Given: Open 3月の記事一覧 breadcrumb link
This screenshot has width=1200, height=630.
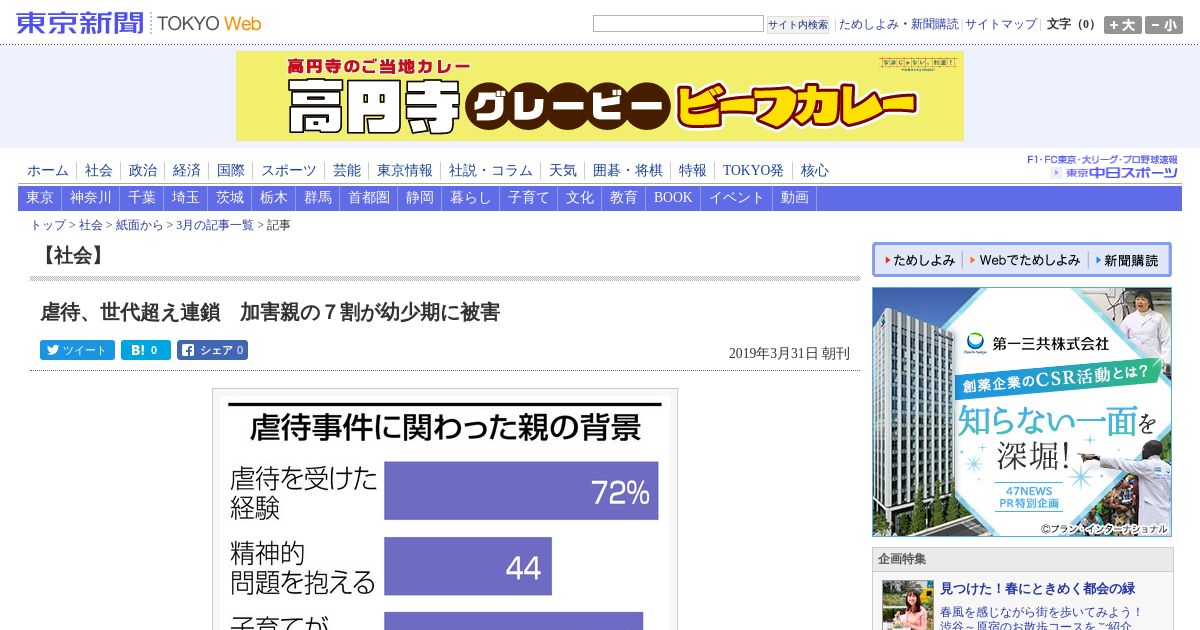Looking at the screenshot, I should point(215,226).
